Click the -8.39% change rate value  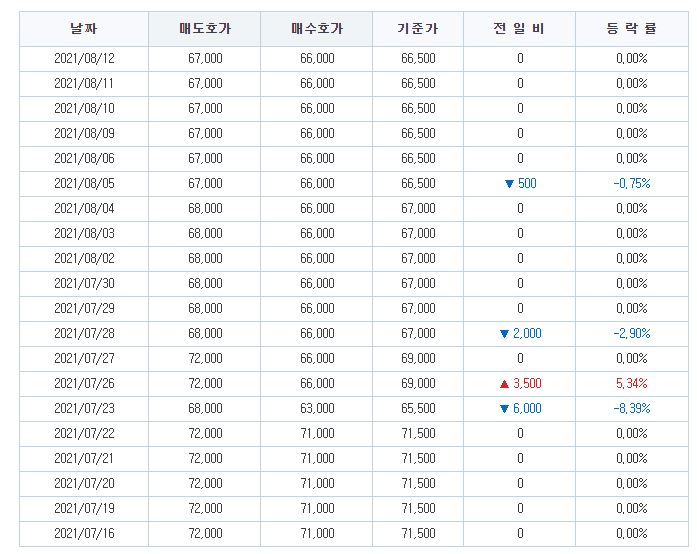632,408
